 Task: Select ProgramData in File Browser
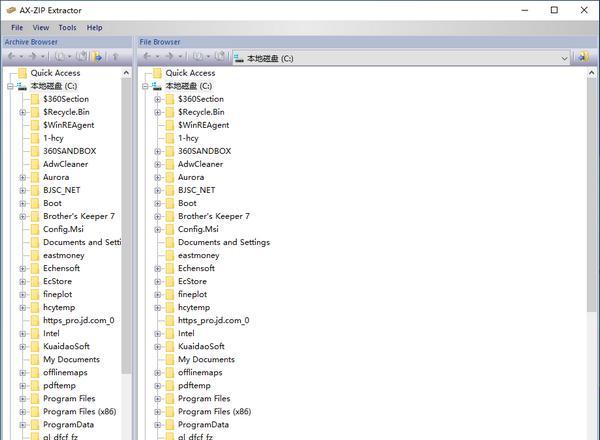(203, 425)
